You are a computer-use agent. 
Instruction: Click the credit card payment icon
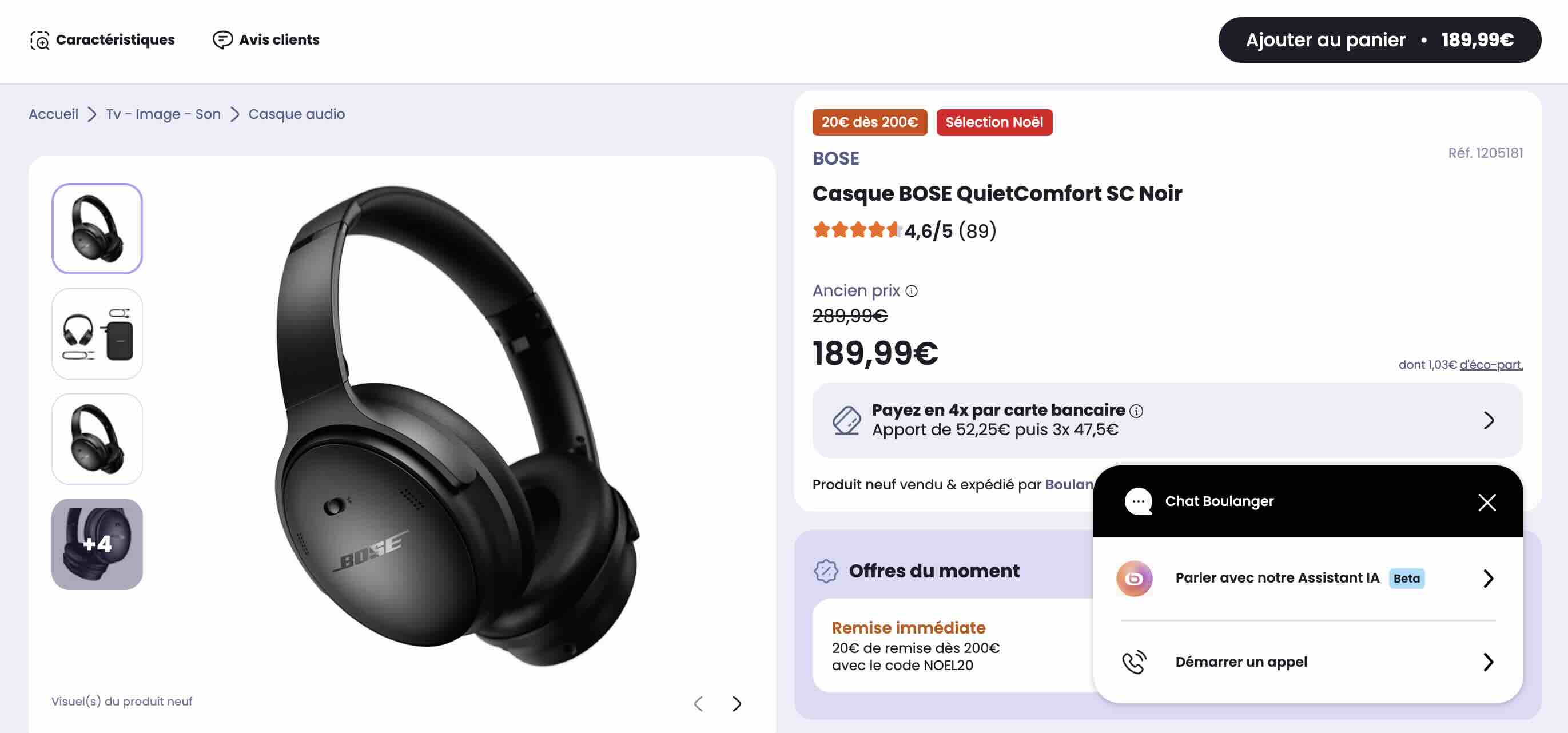pyautogui.click(x=847, y=420)
